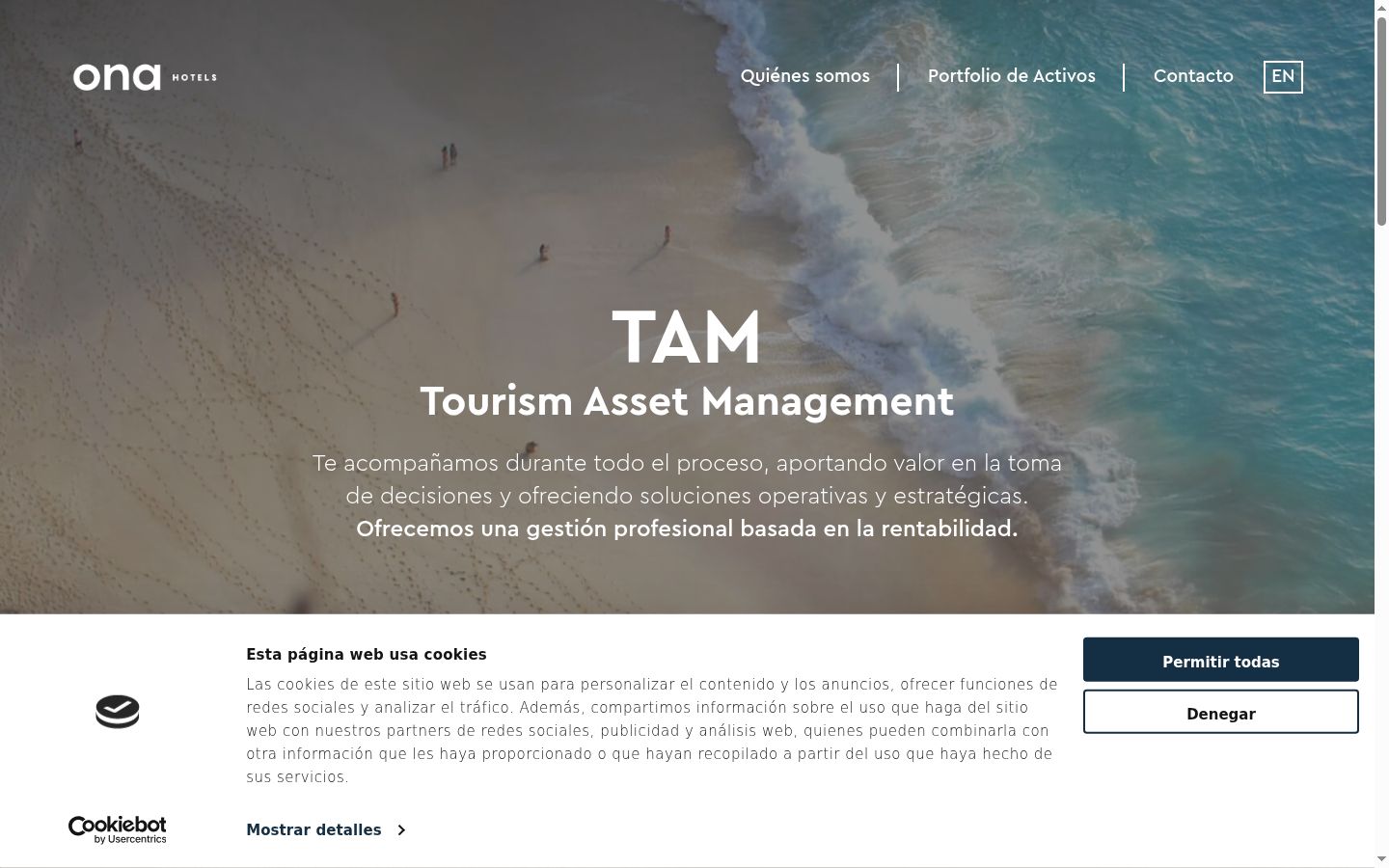Reject cookies with the Denegar button

pyautogui.click(x=1220, y=713)
